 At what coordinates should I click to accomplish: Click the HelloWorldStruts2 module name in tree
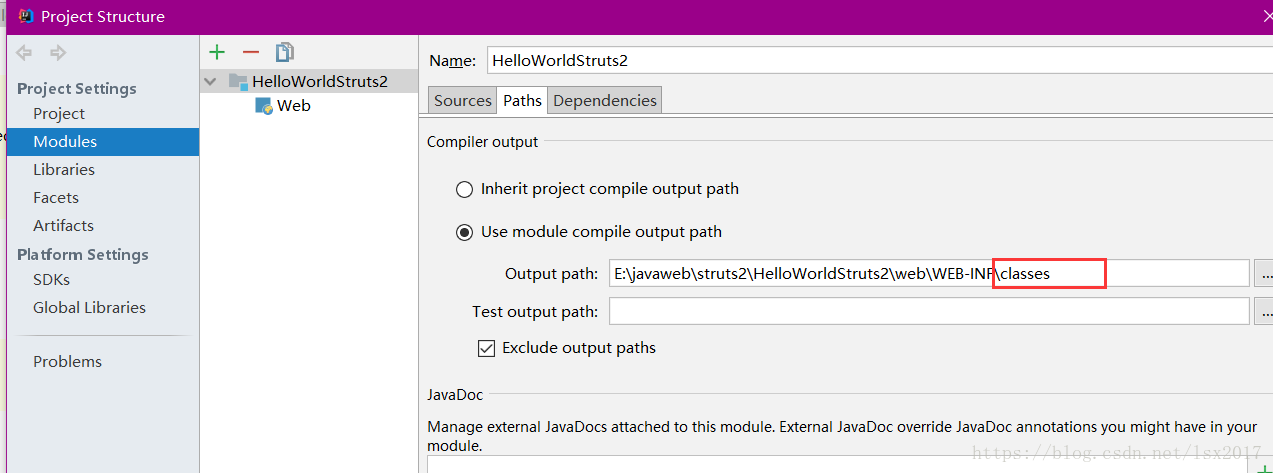tap(320, 81)
